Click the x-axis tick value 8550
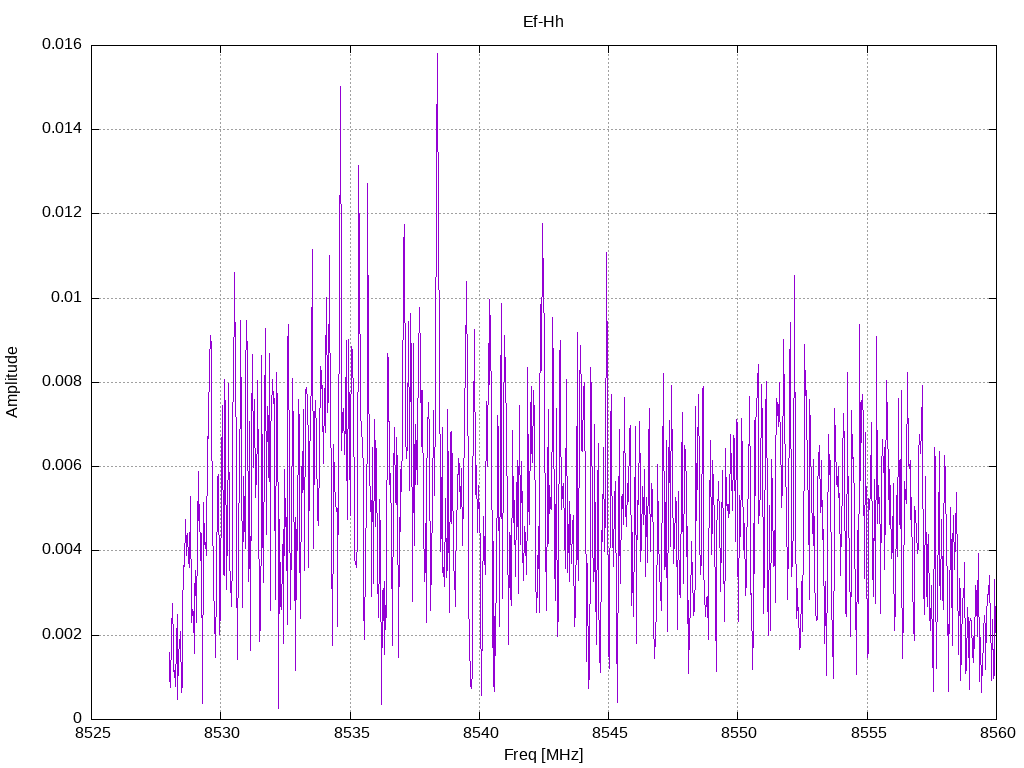Viewport: 1024px width, 768px height. pos(739,733)
